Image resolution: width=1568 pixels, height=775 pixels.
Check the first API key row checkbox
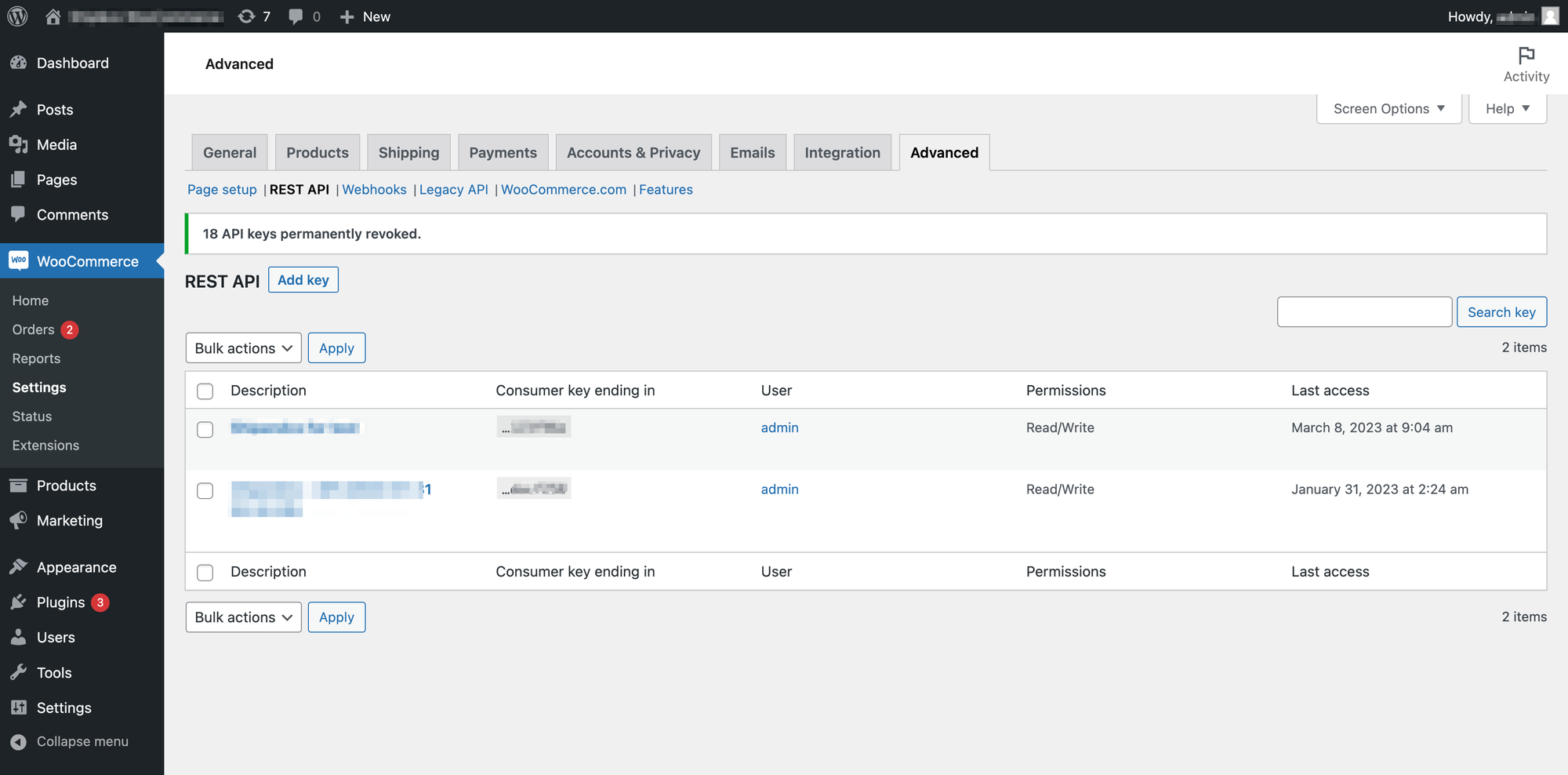[205, 429]
